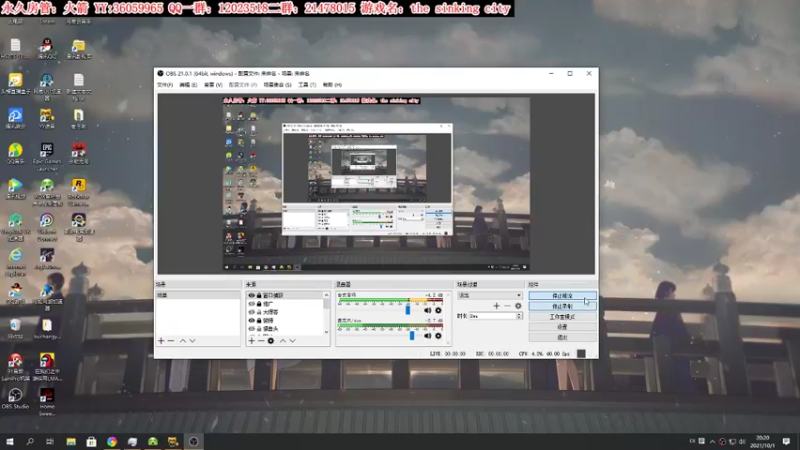The width and height of the screenshot is (800, 450).
Task: Select the scene entry in Scenes list
Action: (x=198, y=295)
